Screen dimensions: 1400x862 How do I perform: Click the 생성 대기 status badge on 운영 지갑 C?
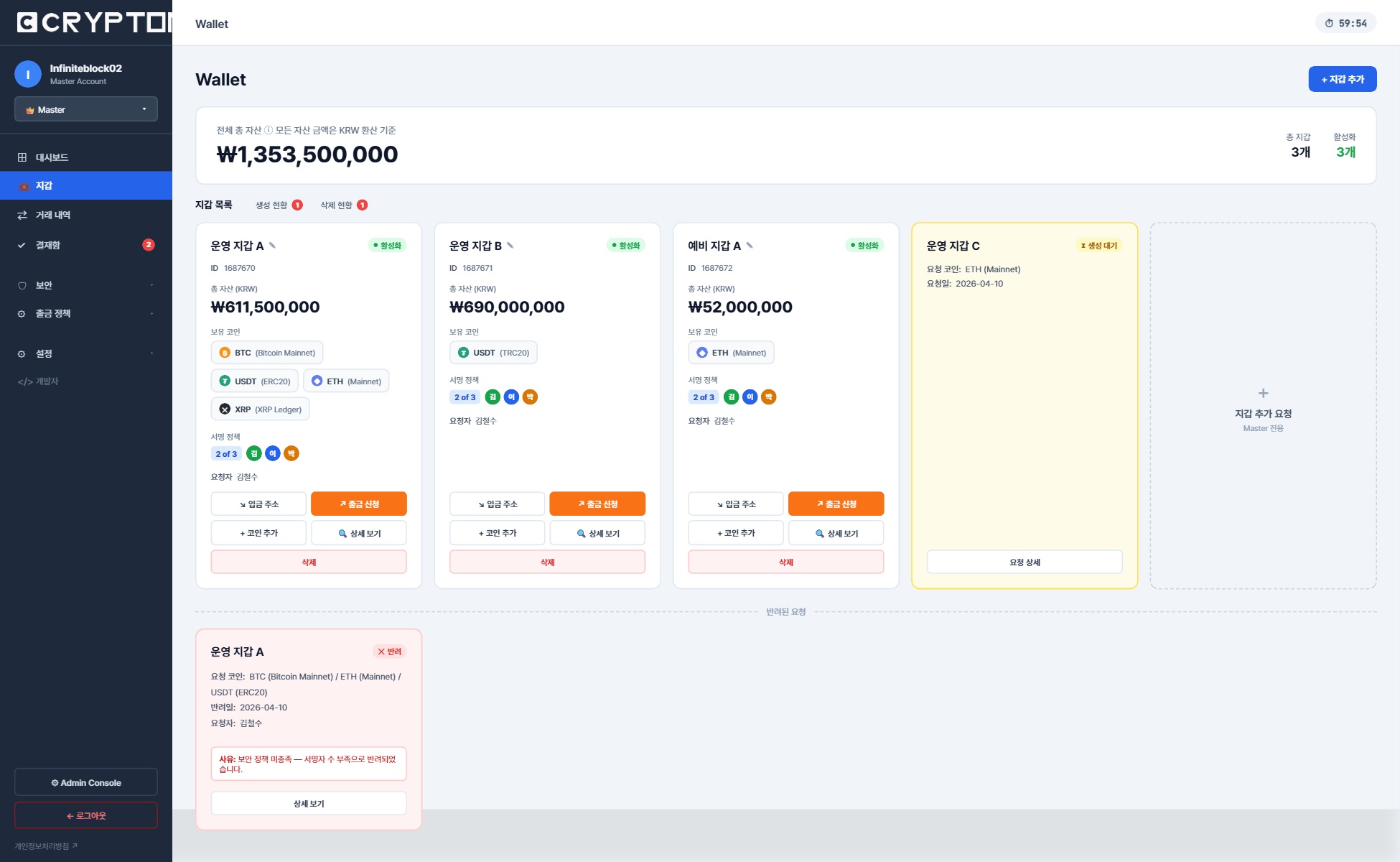1098,246
